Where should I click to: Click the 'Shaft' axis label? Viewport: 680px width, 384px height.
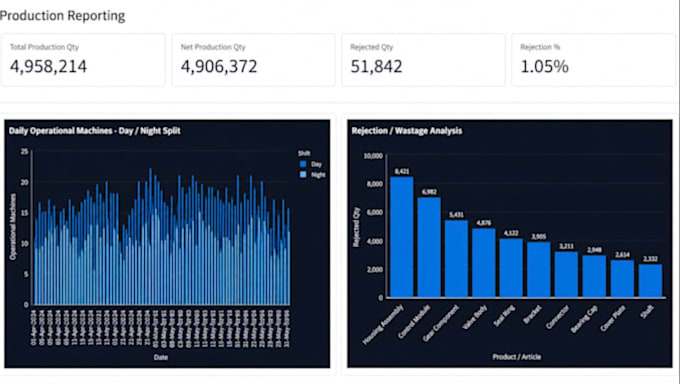pos(647,311)
